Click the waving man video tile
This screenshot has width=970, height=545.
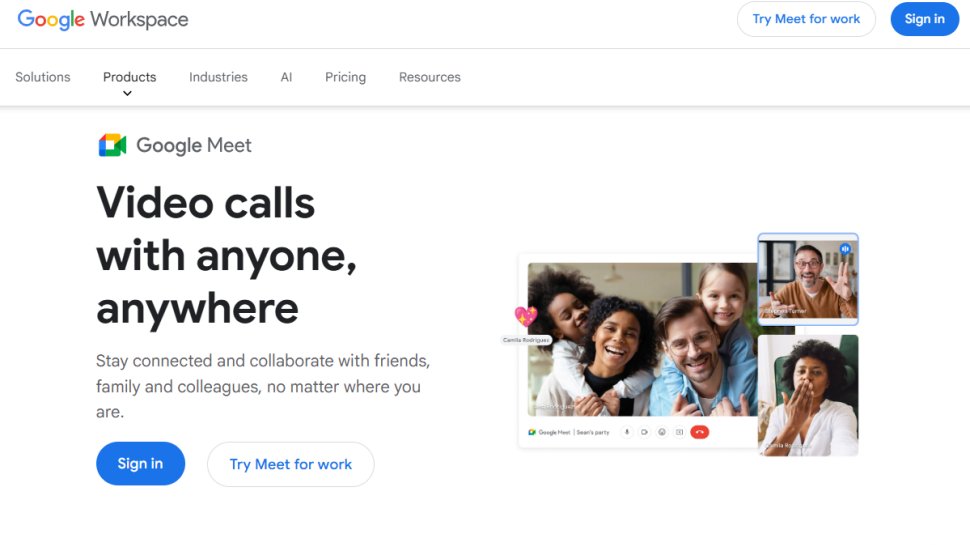(808, 279)
